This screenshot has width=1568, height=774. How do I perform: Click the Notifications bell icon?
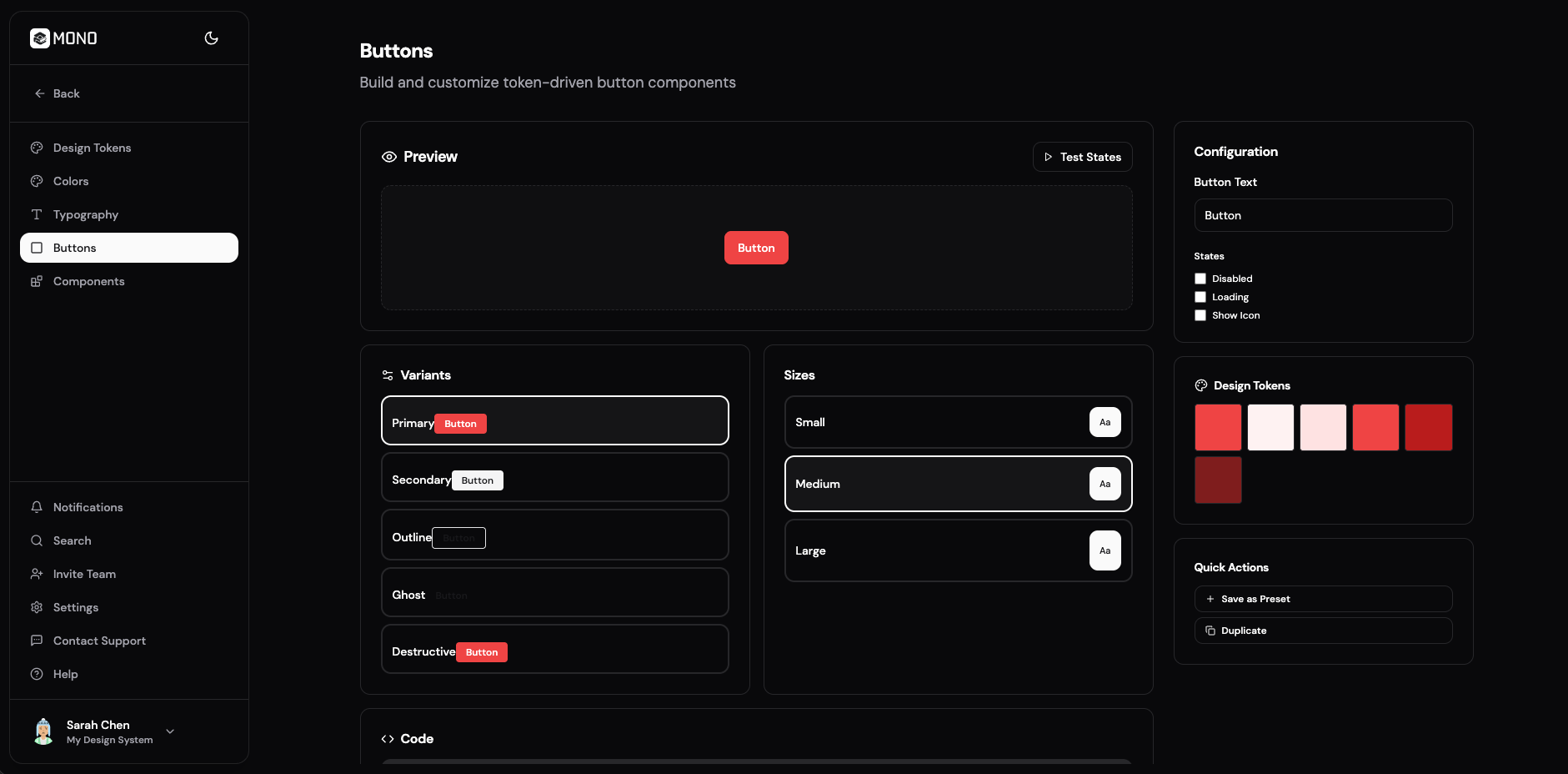pyautogui.click(x=37, y=507)
